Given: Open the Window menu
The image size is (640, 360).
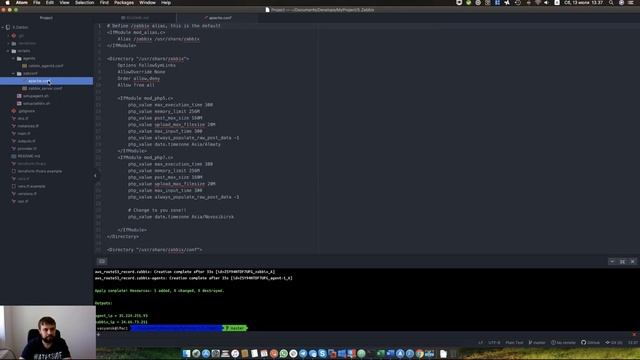Looking at the screenshot, I should point(147,2).
